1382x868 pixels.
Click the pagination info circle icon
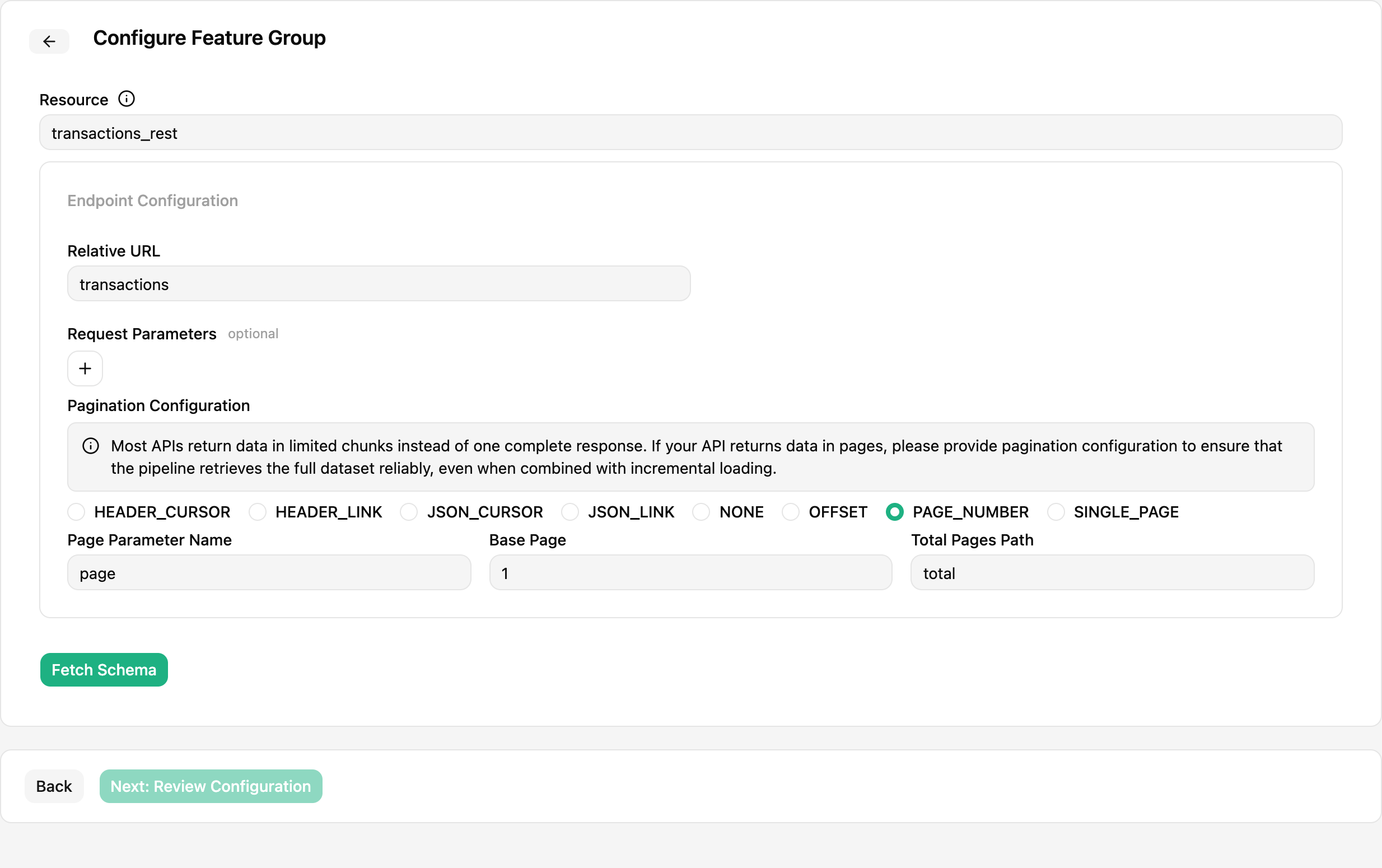[x=91, y=446]
